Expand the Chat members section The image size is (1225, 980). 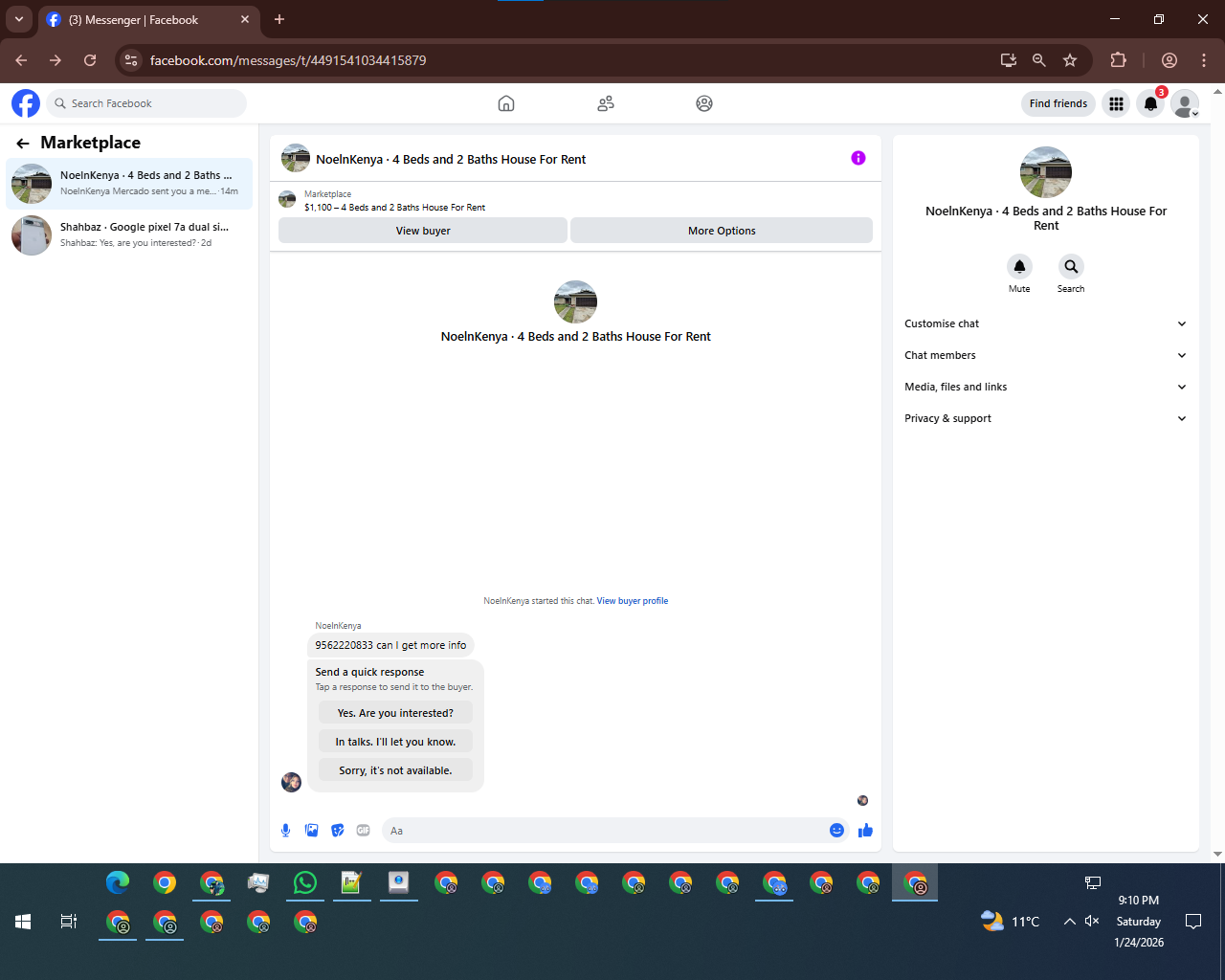click(1045, 355)
